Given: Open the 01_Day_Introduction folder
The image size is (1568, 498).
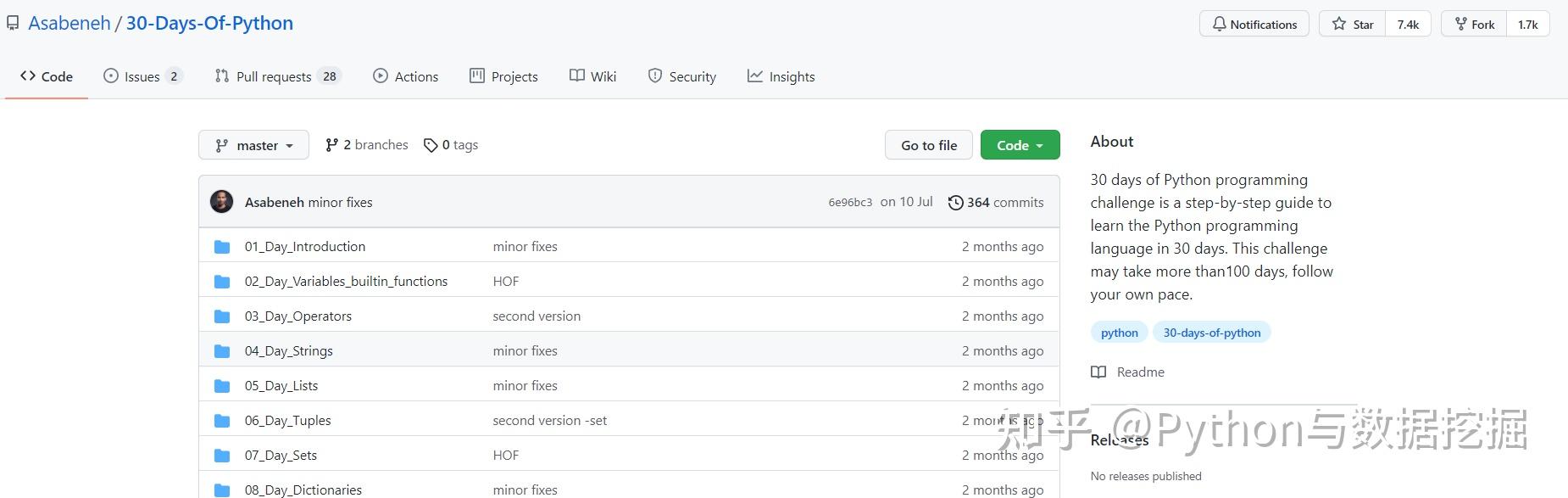Looking at the screenshot, I should pos(305,247).
